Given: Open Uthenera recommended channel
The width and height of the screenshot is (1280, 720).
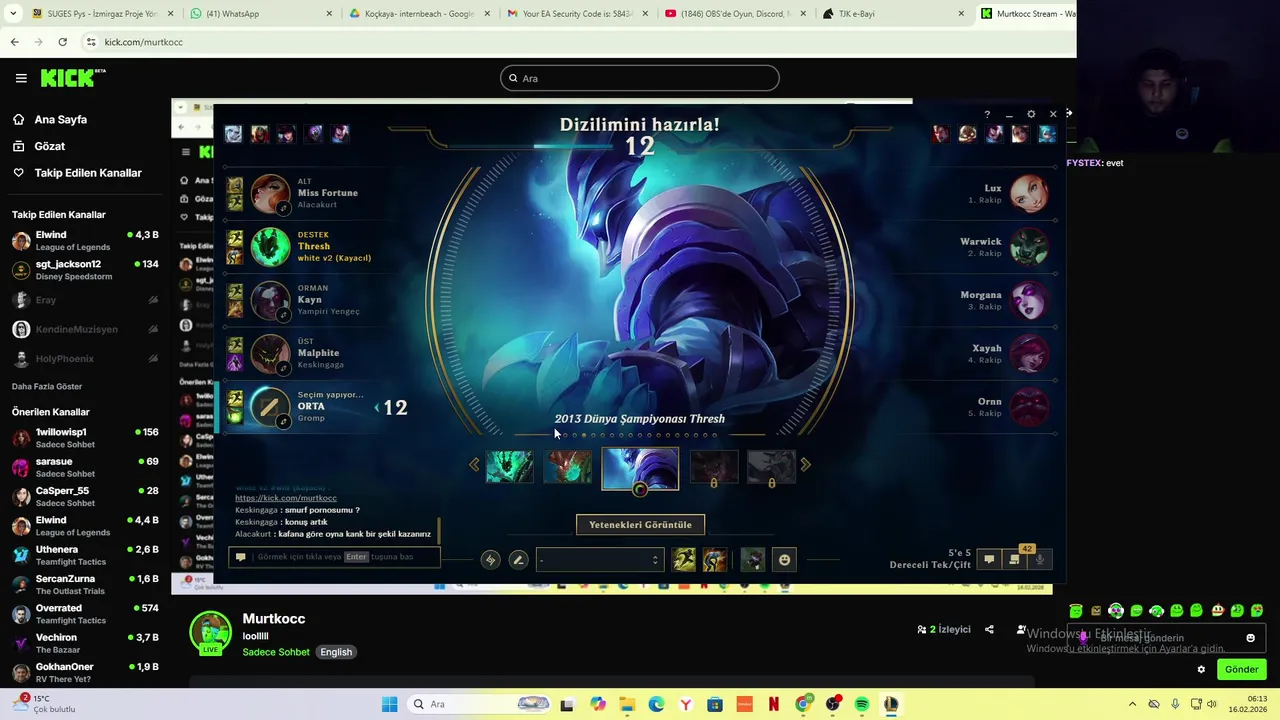Looking at the screenshot, I should click(x=85, y=555).
